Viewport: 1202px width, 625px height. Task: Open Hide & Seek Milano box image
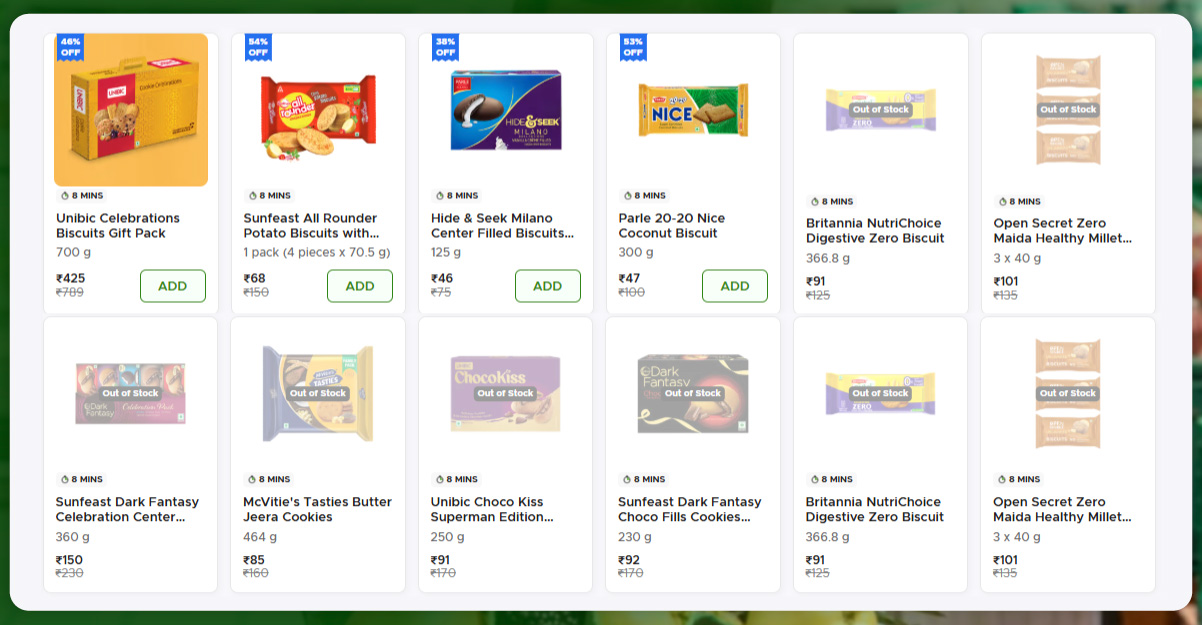click(x=505, y=111)
